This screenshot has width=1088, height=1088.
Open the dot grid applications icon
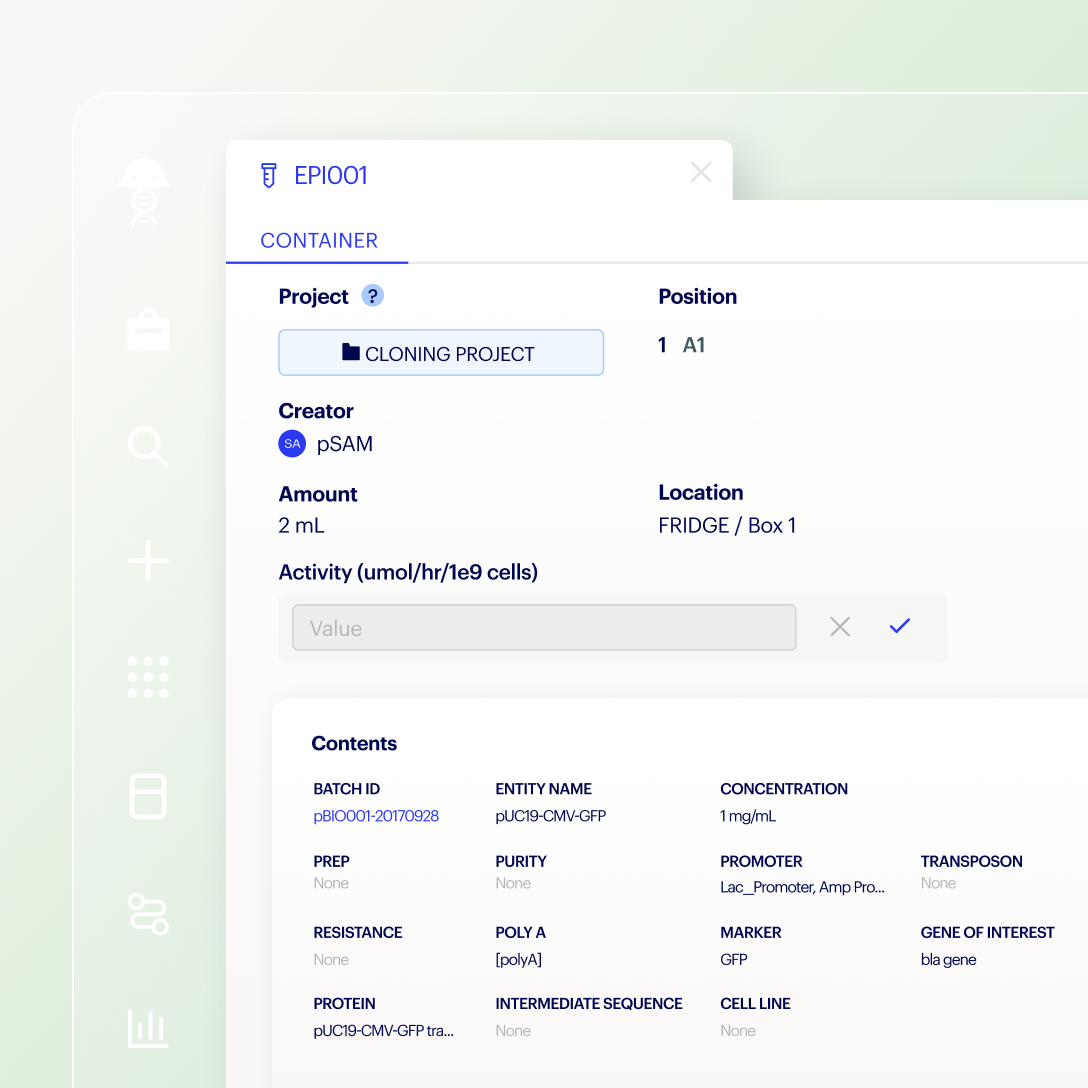pos(148,677)
